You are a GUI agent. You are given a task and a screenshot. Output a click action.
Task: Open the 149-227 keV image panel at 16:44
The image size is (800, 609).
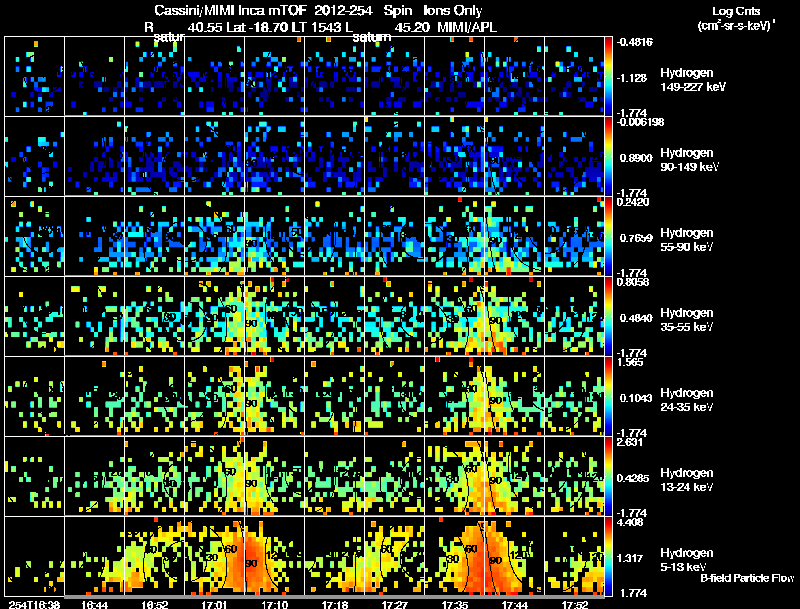pyautogui.click(x=94, y=76)
